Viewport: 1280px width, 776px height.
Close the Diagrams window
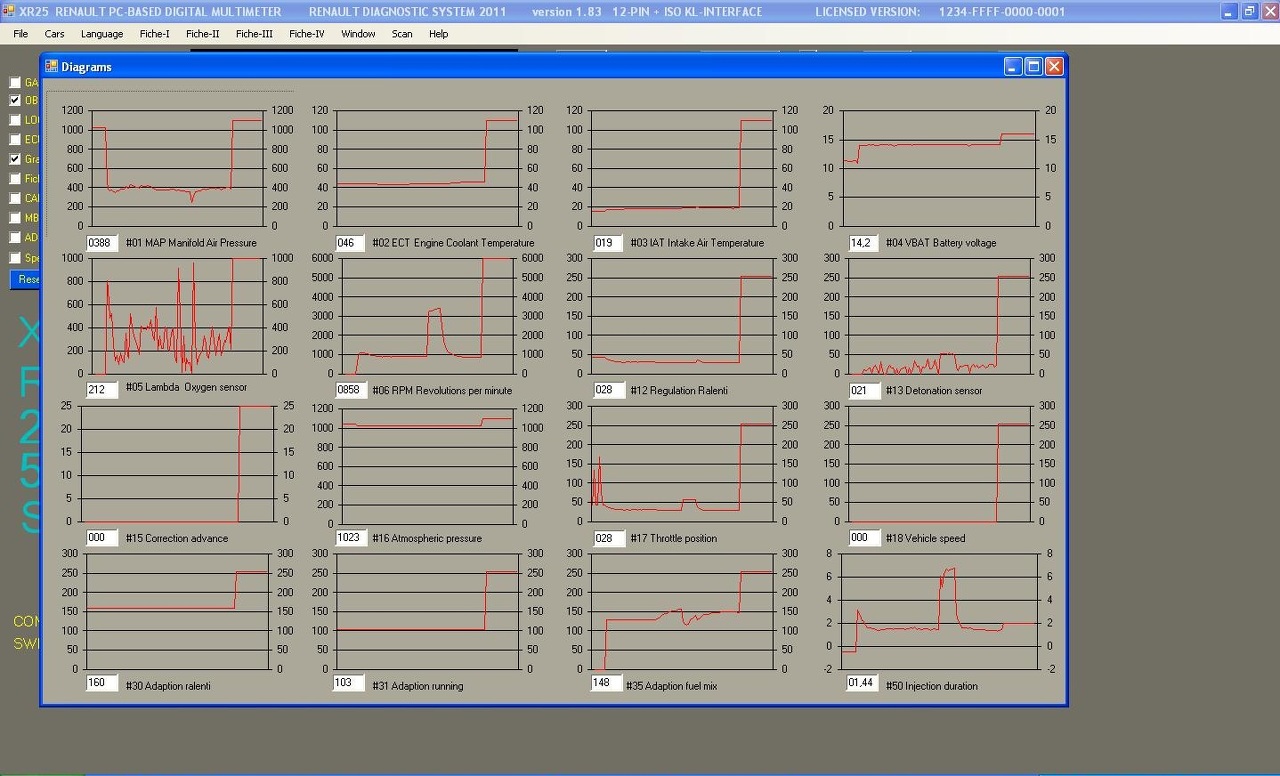pos(1054,66)
